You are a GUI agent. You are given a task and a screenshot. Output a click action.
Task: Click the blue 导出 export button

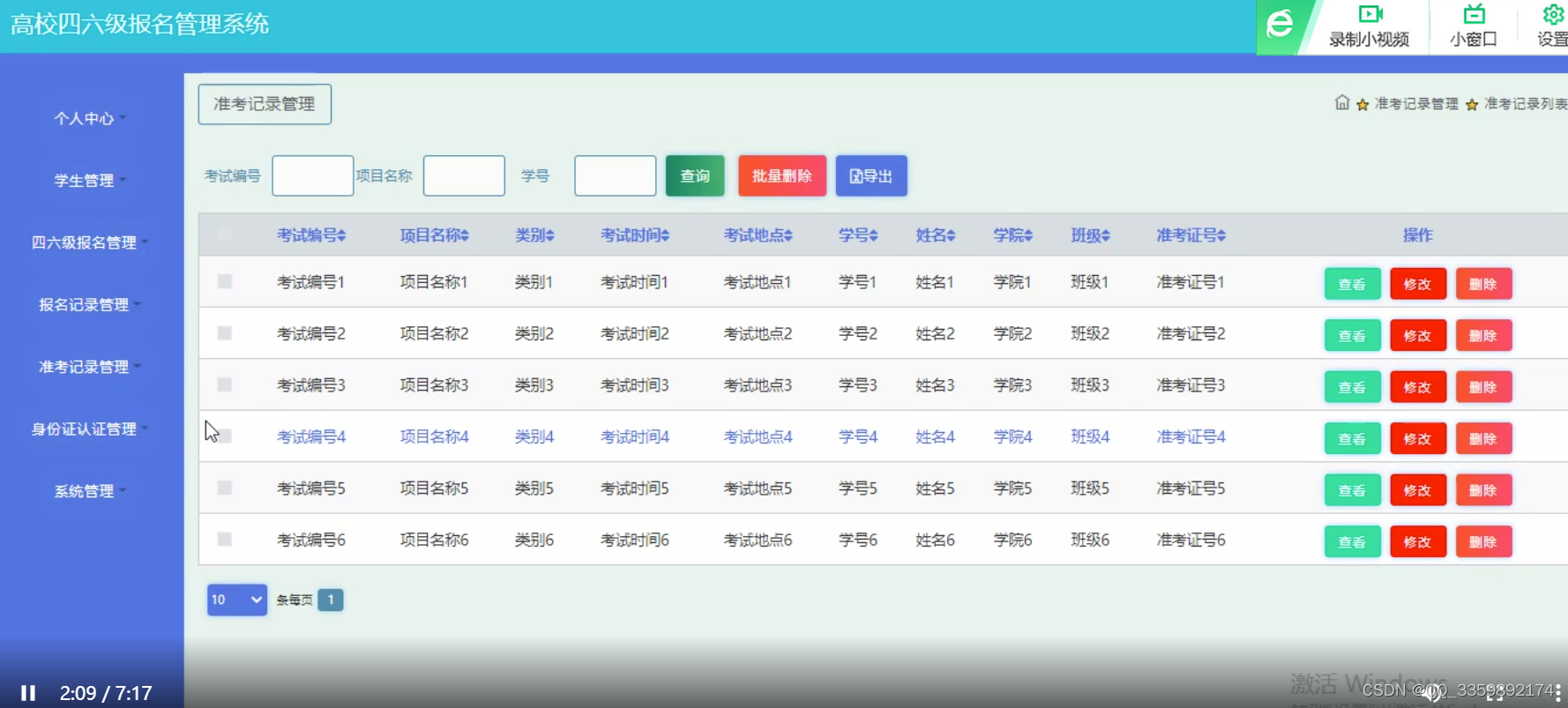pyautogui.click(x=871, y=175)
